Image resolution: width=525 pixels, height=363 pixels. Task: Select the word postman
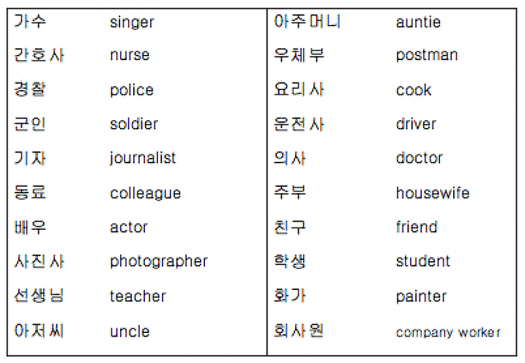(427, 56)
